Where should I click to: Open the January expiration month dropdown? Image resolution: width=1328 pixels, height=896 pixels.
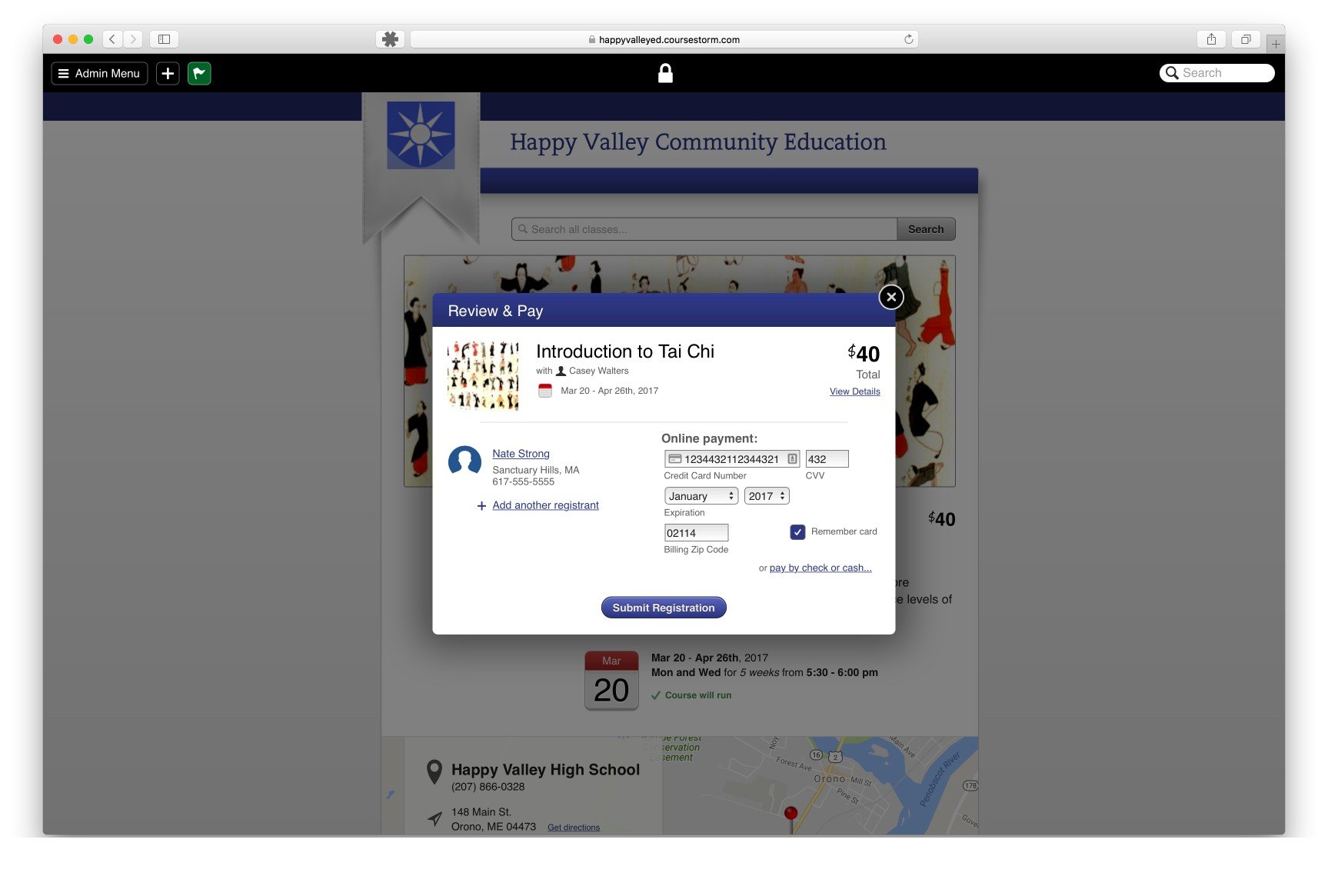point(701,496)
